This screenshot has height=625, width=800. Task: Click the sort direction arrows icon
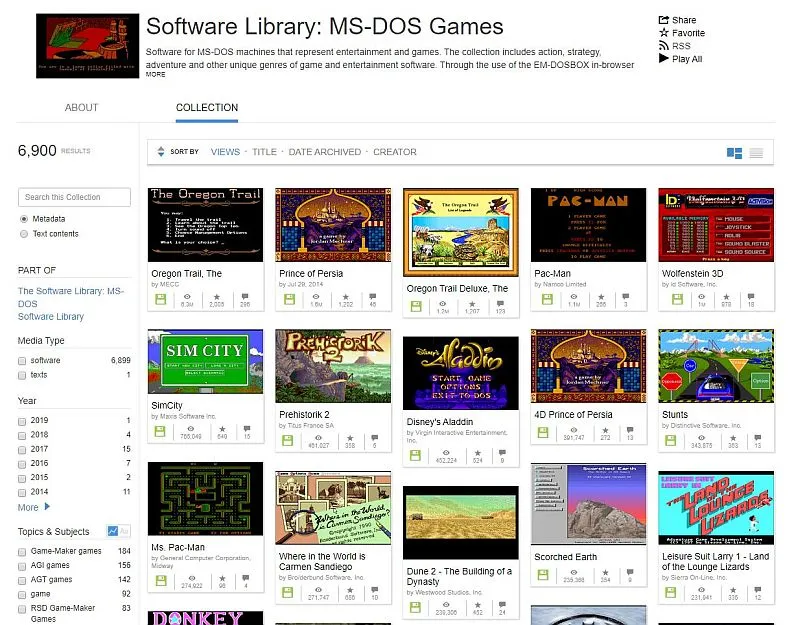point(161,152)
